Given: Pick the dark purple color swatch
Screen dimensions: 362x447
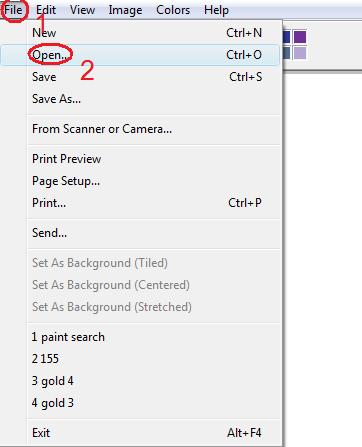Looking at the screenshot, I should click(x=300, y=37).
